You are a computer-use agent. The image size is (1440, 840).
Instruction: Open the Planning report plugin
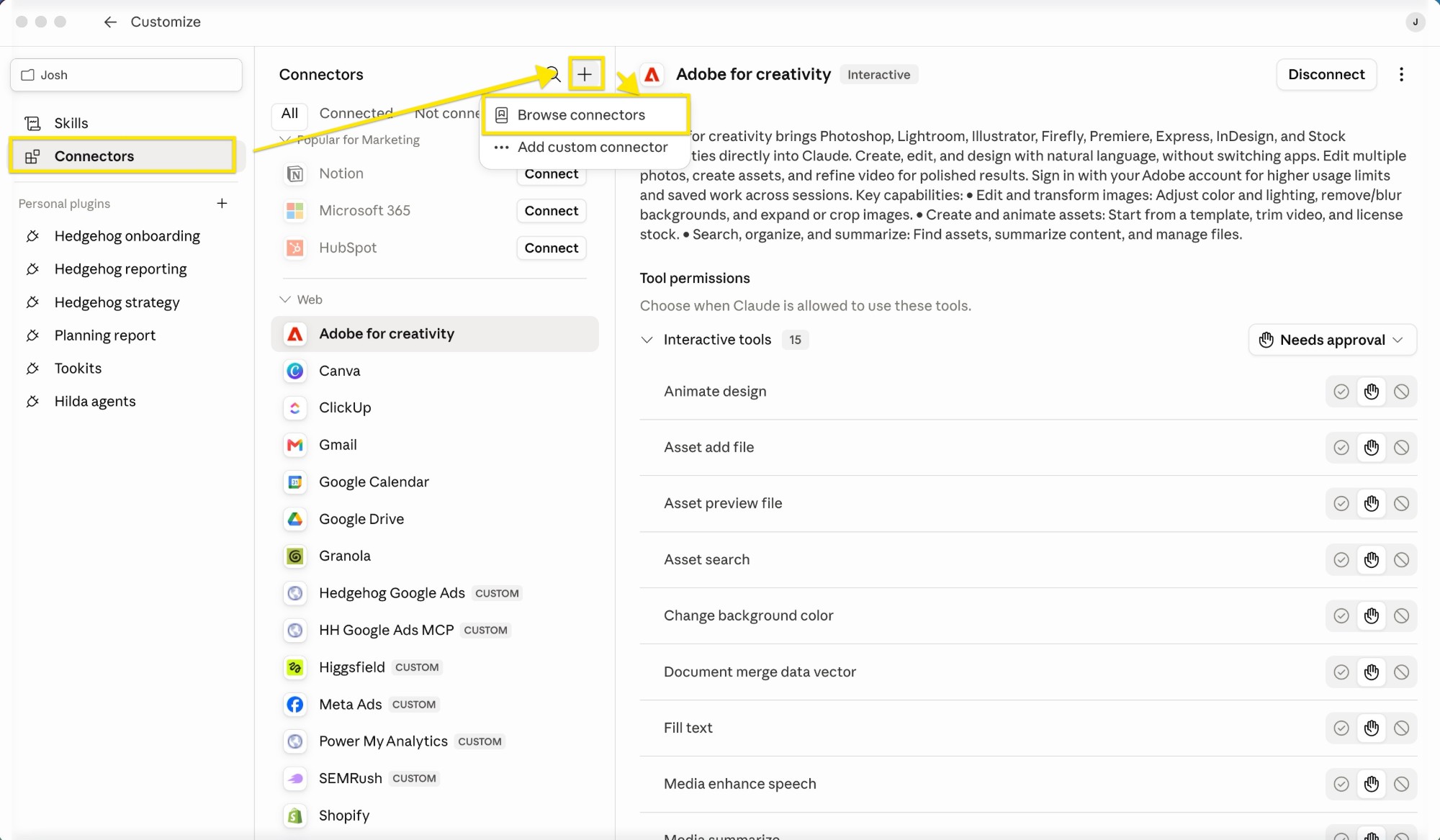[x=105, y=335]
